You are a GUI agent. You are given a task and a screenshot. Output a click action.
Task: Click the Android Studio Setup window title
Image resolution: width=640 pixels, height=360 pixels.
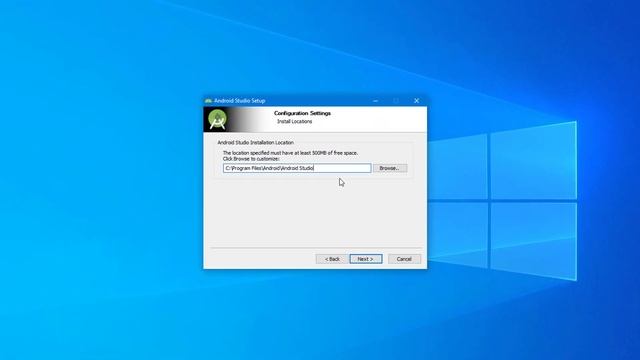pyautogui.click(x=240, y=101)
